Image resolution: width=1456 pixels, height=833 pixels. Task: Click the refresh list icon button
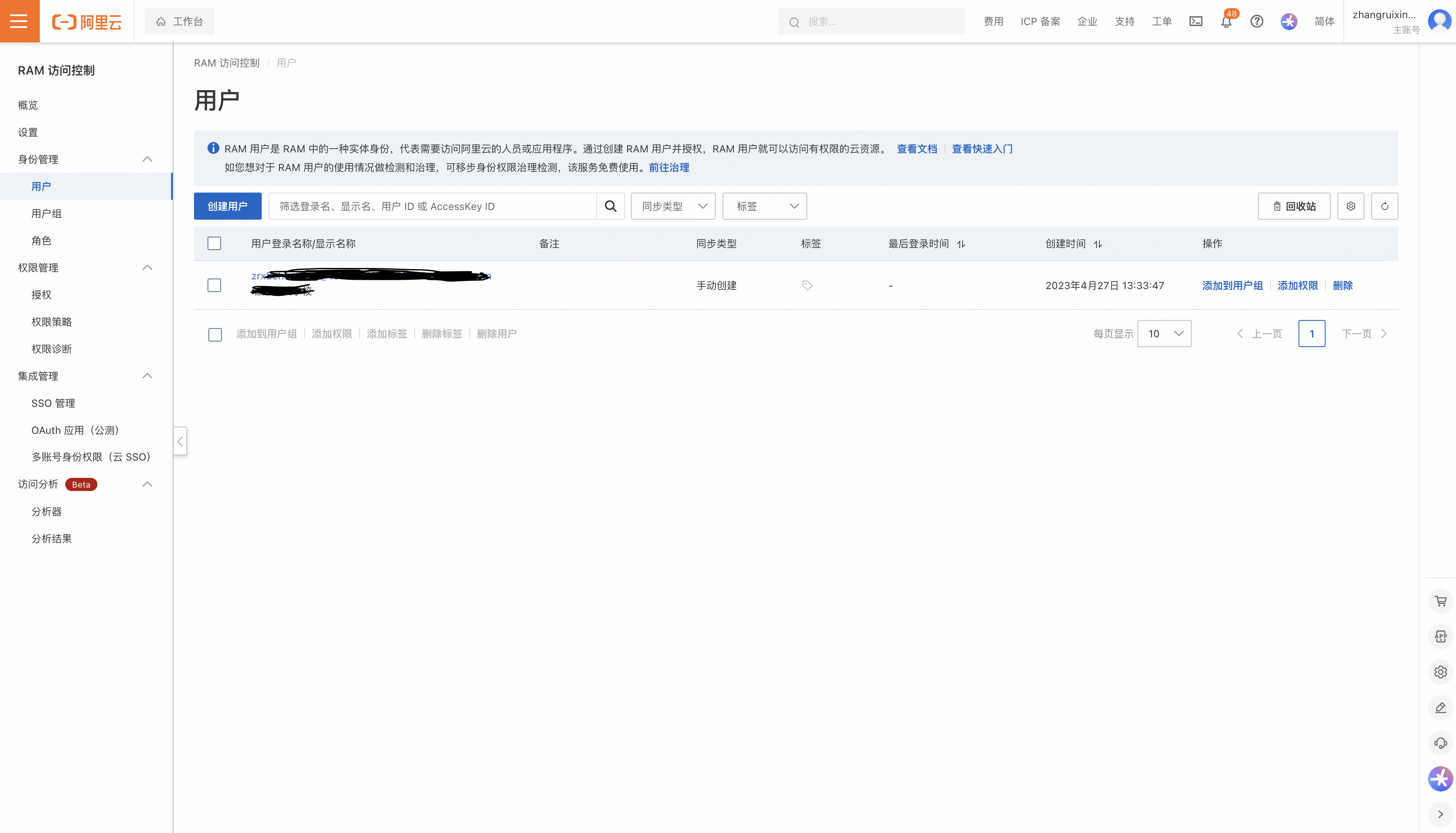(1384, 206)
